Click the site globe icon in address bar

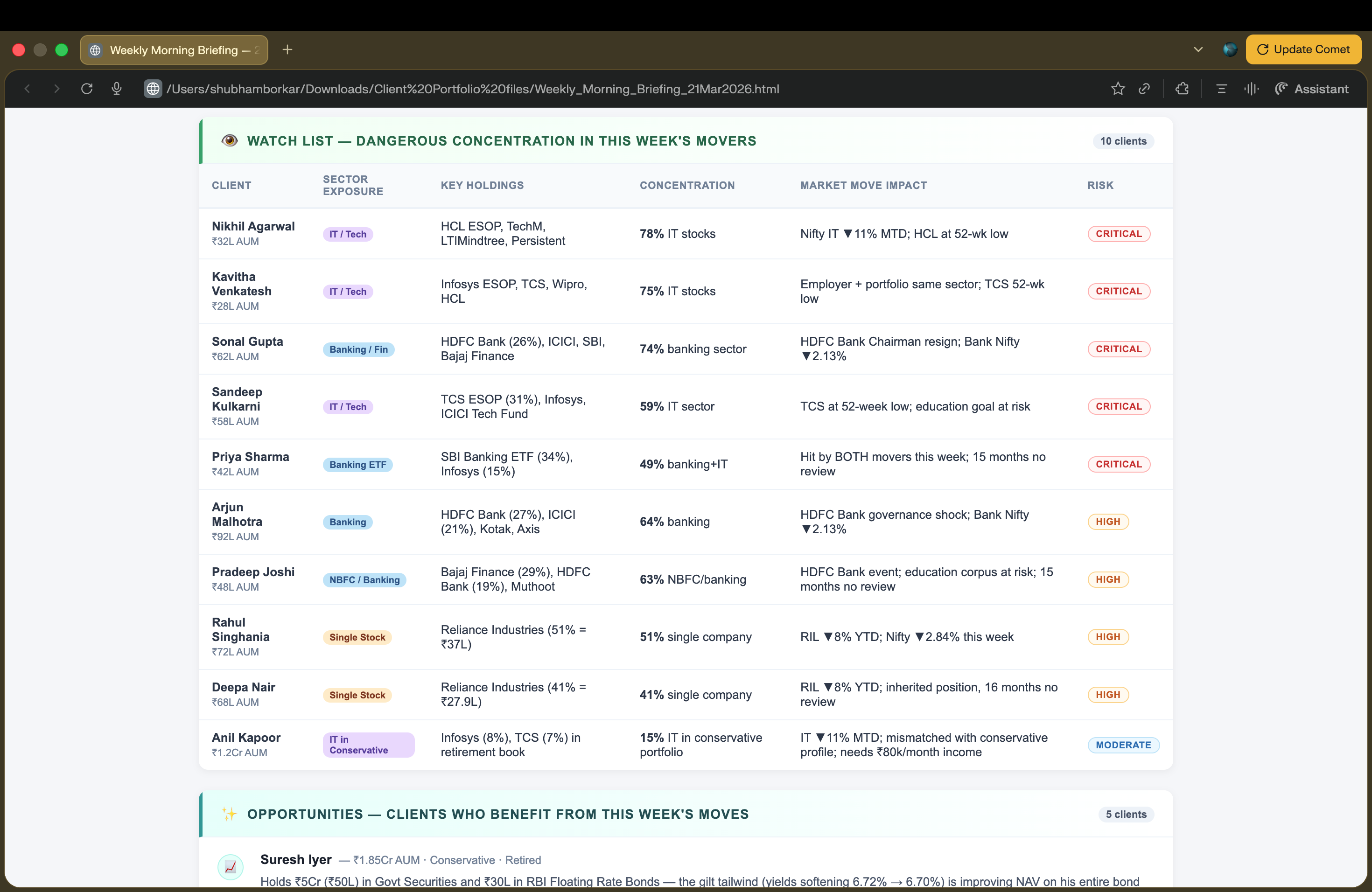153,89
